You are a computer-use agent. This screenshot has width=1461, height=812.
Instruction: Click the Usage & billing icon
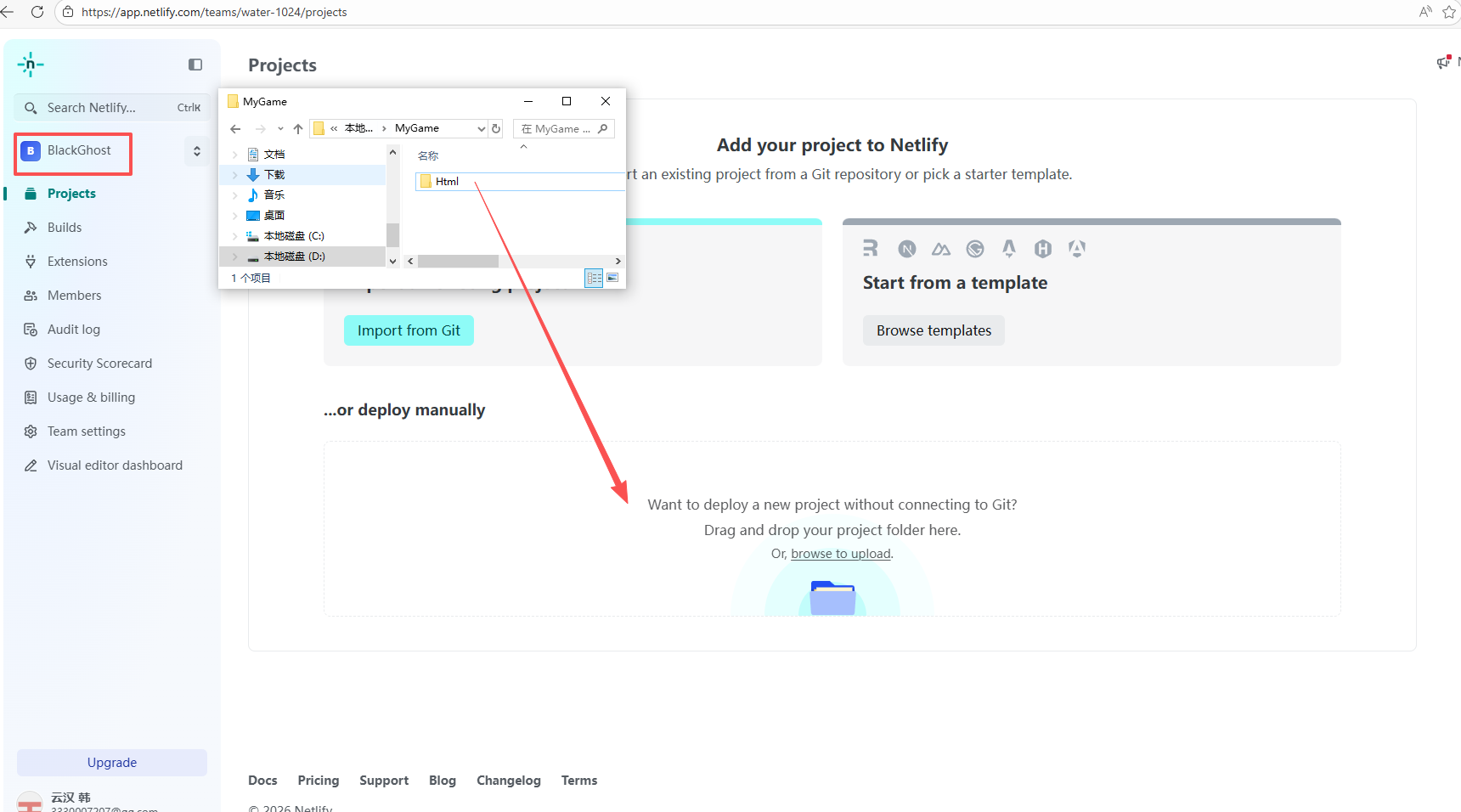[x=31, y=398]
